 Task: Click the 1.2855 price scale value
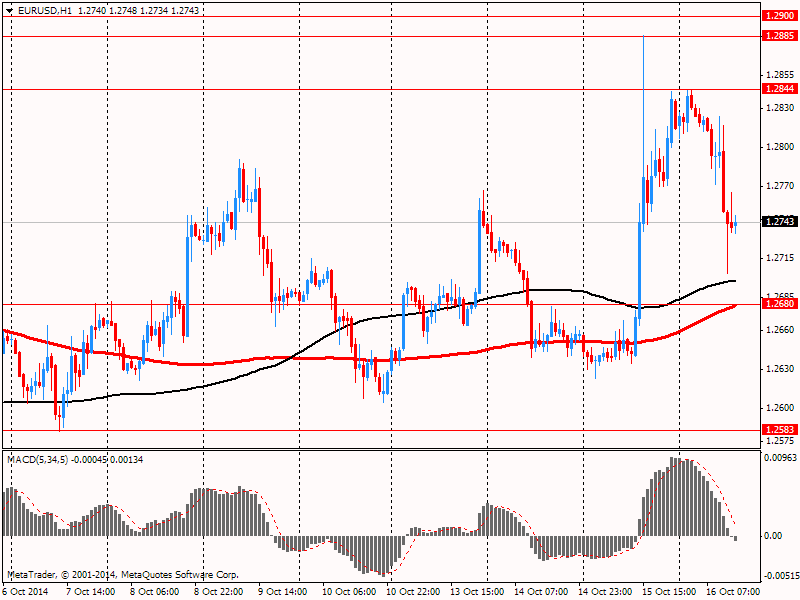click(780, 74)
